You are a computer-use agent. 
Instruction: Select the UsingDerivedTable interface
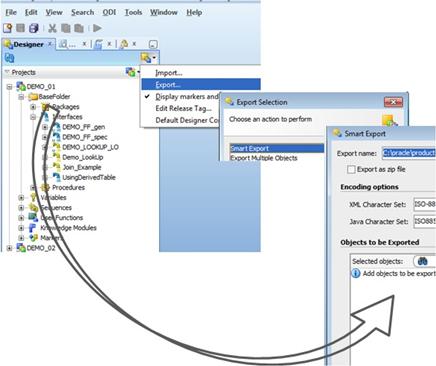pyautogui.click(x=89, y=177)
